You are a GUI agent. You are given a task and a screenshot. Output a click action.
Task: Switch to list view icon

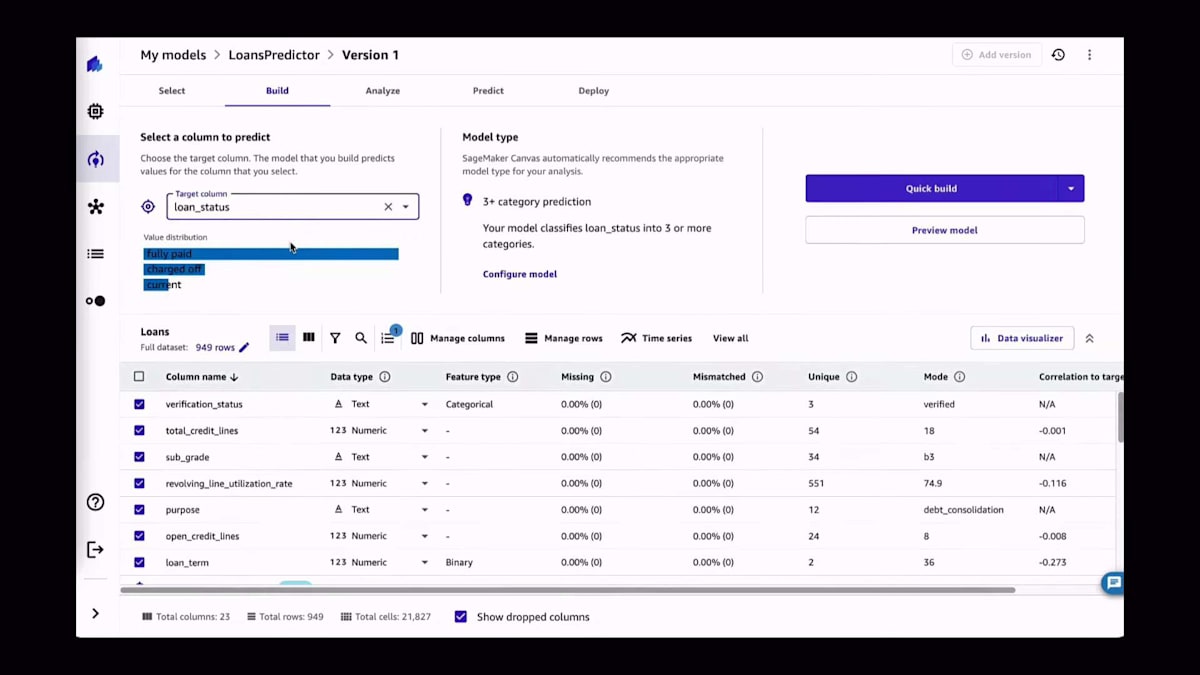[282, 338]
